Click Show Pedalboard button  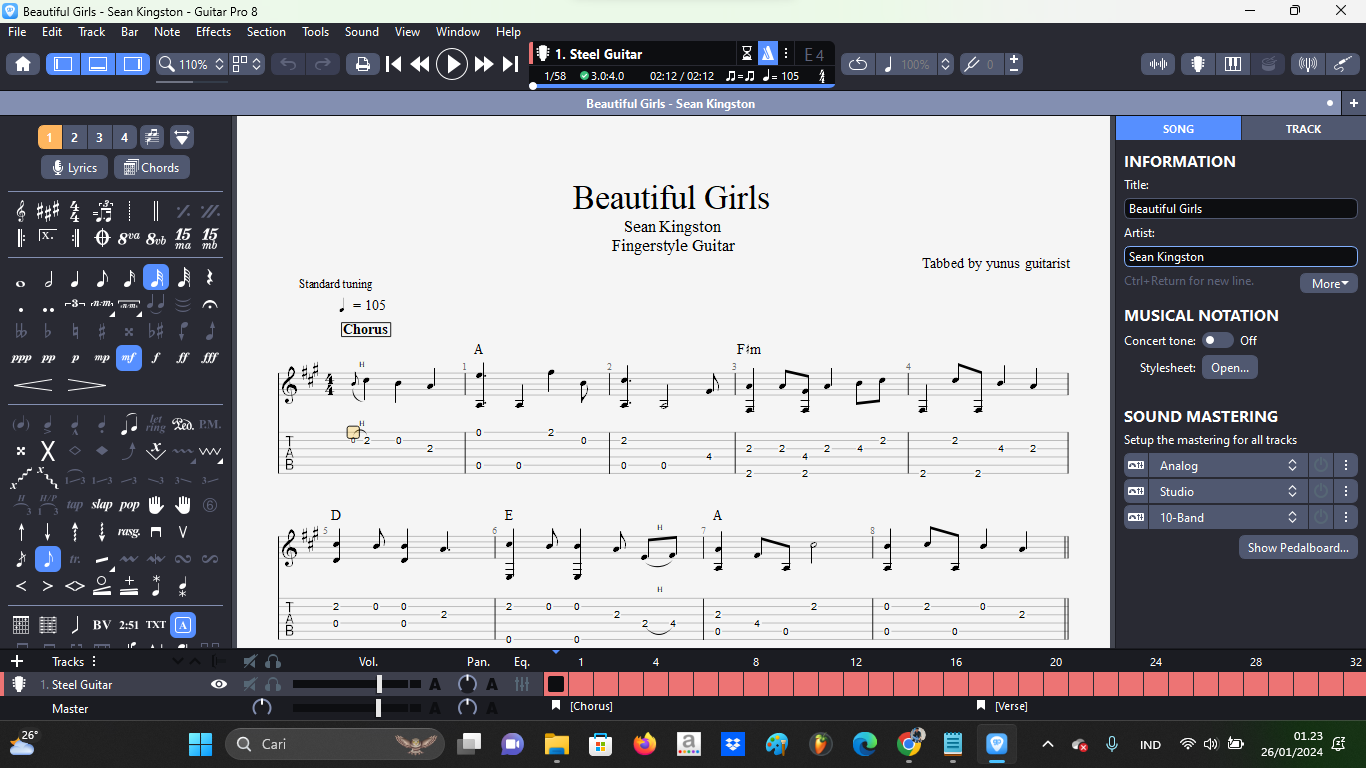point(1298,547)
